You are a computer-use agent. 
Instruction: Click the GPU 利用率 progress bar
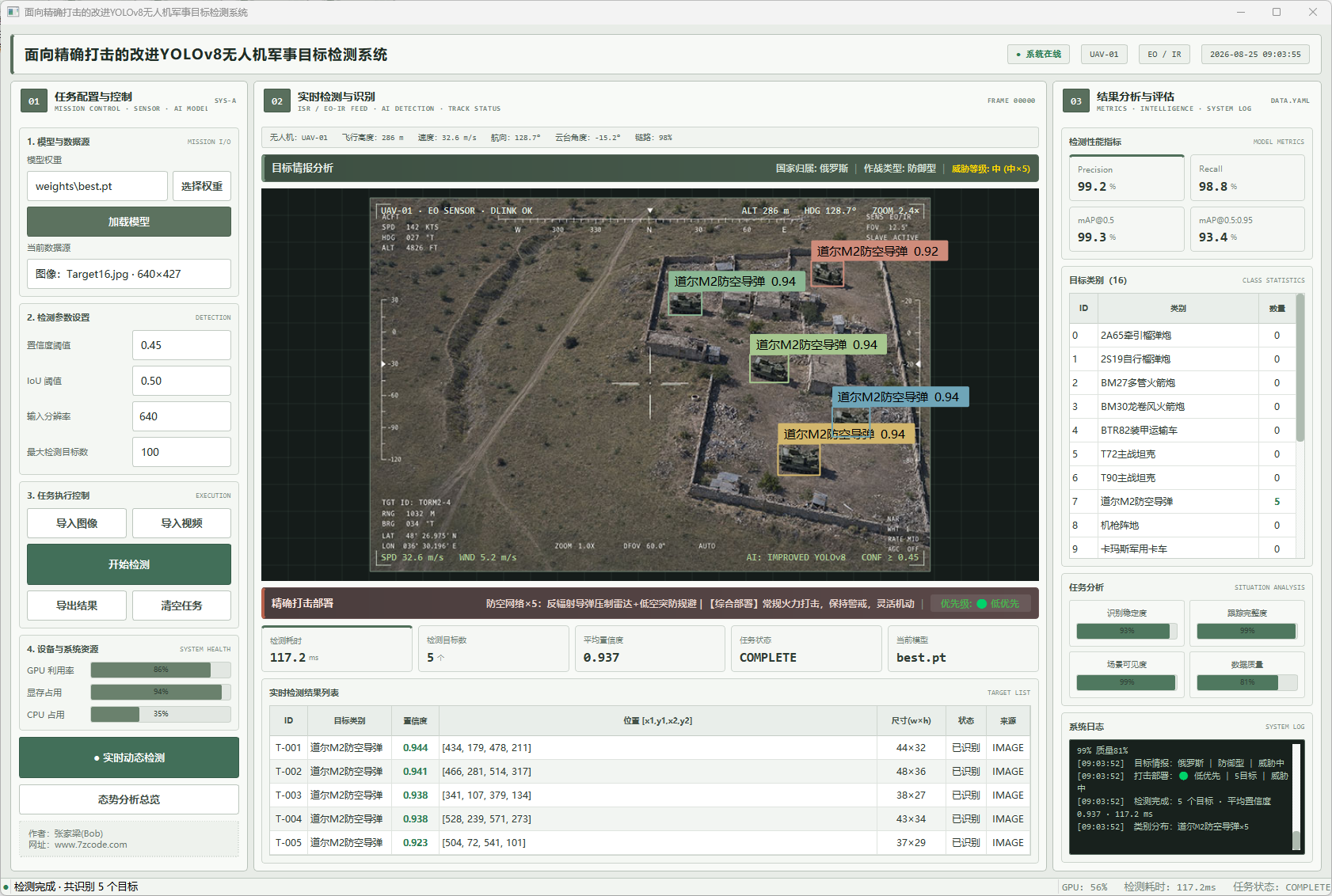point(161,670)
